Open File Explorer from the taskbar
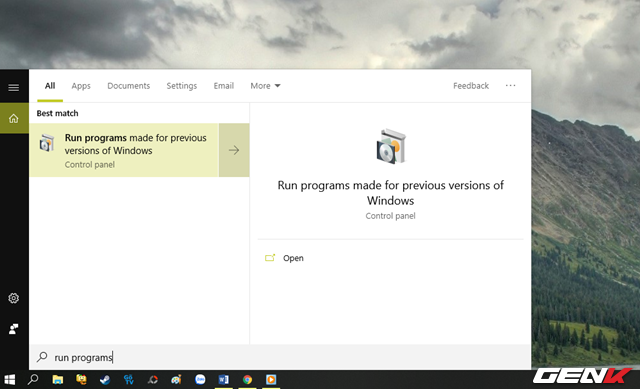The height and width of the screenshot is (389, 640). [58, 380]
